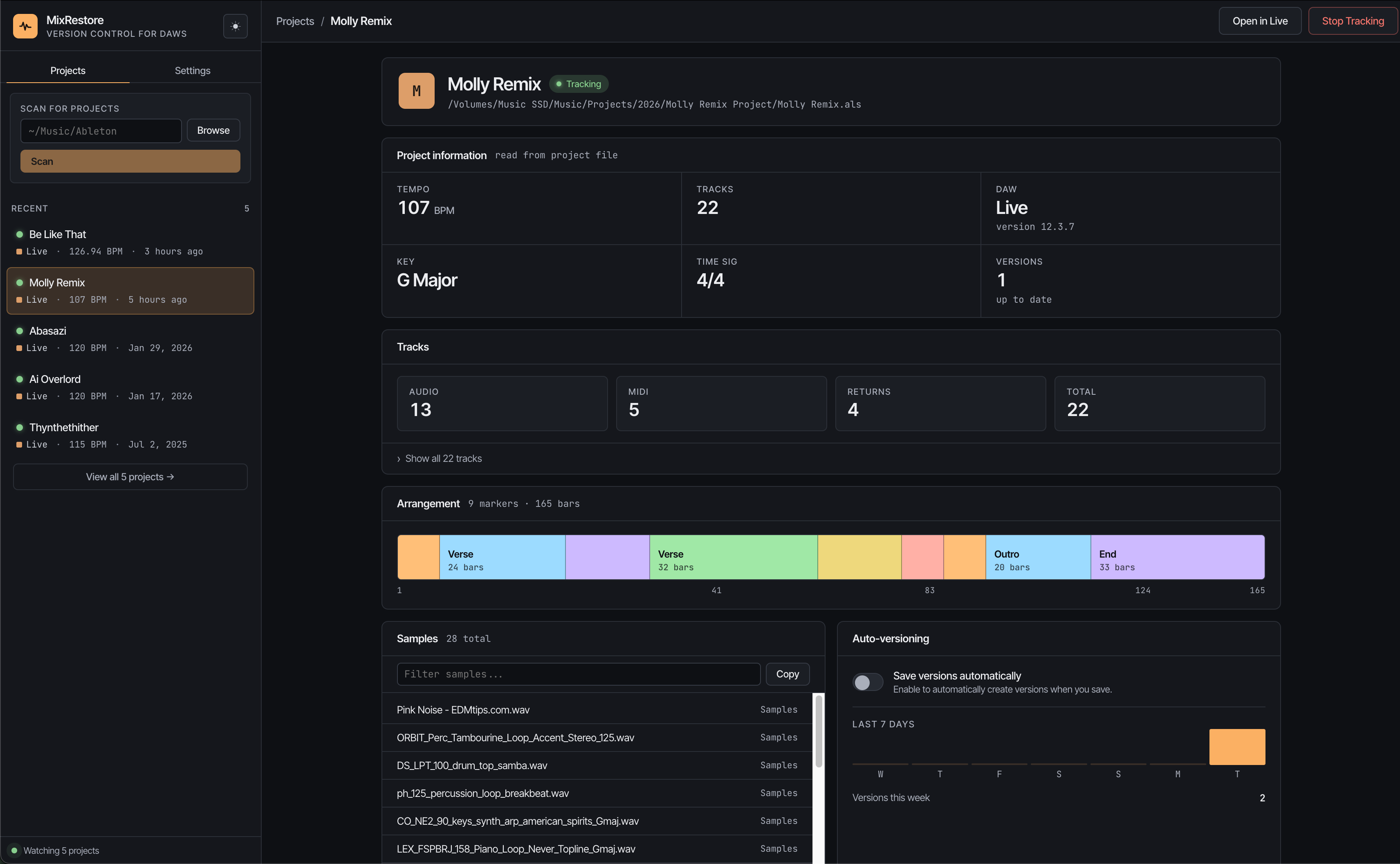Click the filter samples input field
This screenshot has height=864, width=1400.
pyautogui.click(x=578, y=674)
